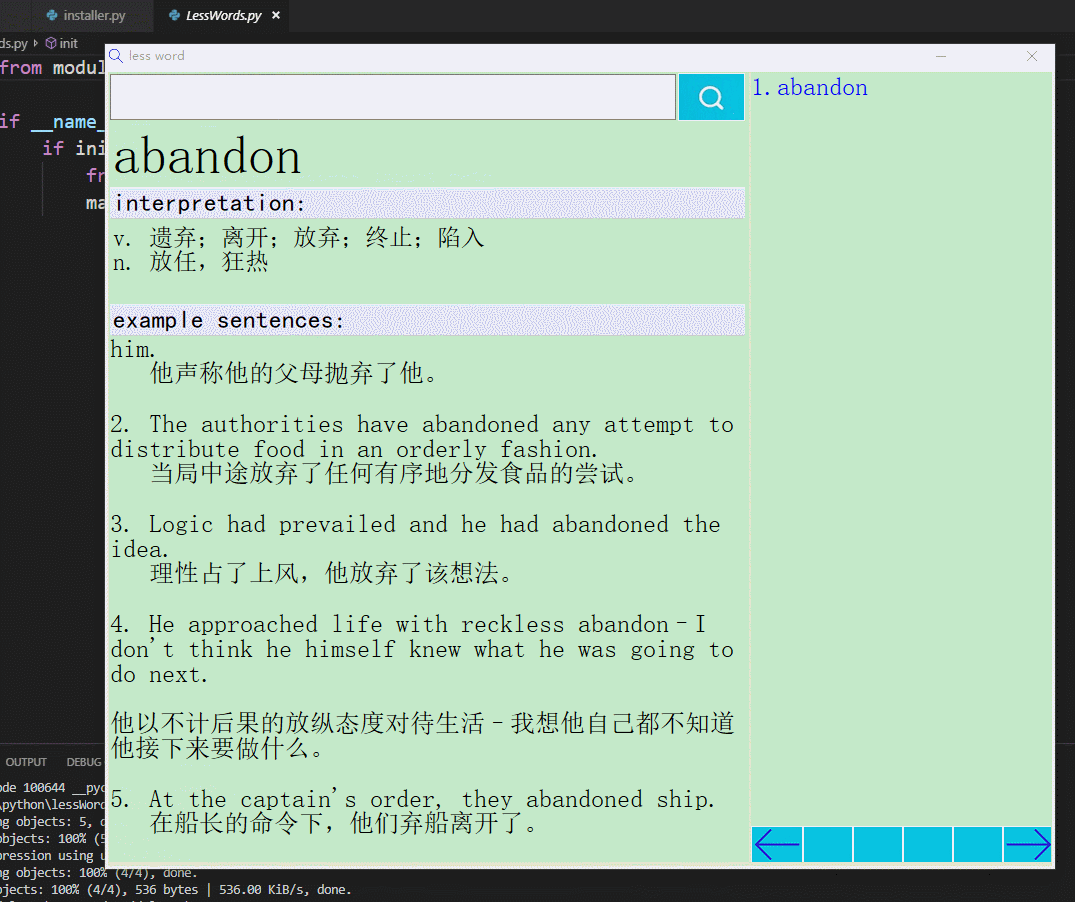Click the breadcrumb expander arrow before init
This screenshot has height=902, width=1075.
tap(36, 43)
